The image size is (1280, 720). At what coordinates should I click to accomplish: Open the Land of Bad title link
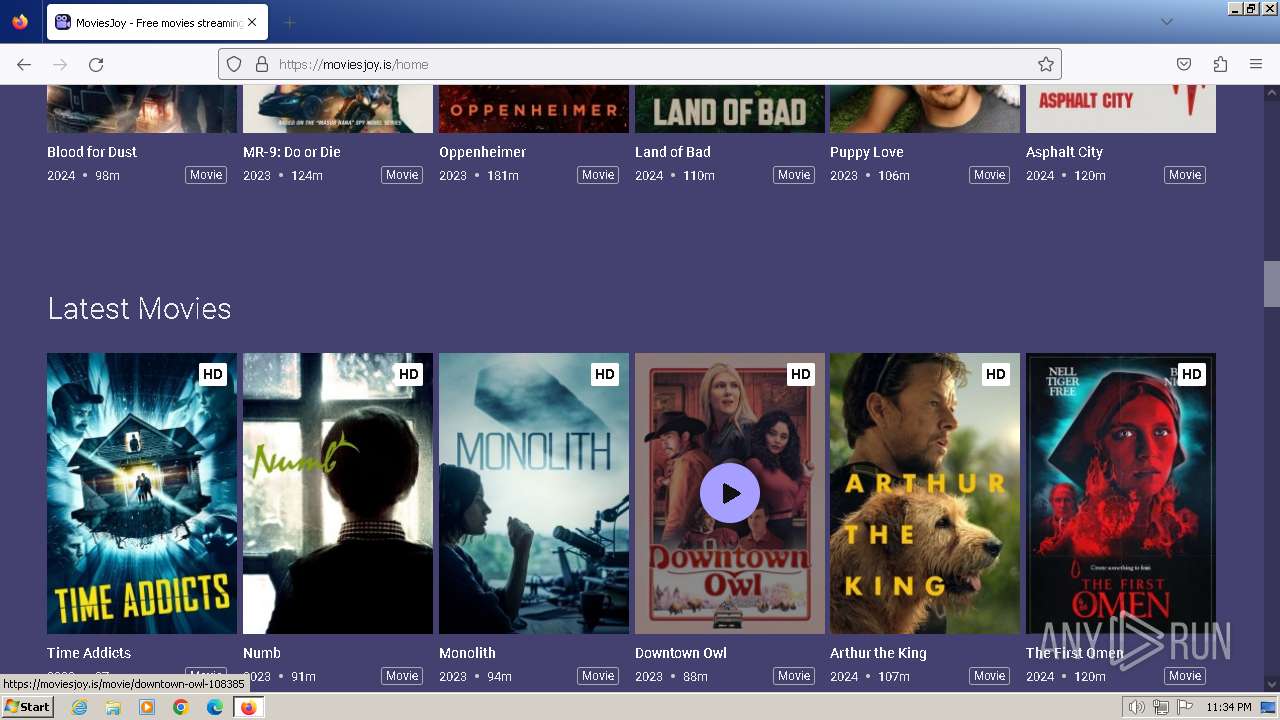(x=673, y=152)
